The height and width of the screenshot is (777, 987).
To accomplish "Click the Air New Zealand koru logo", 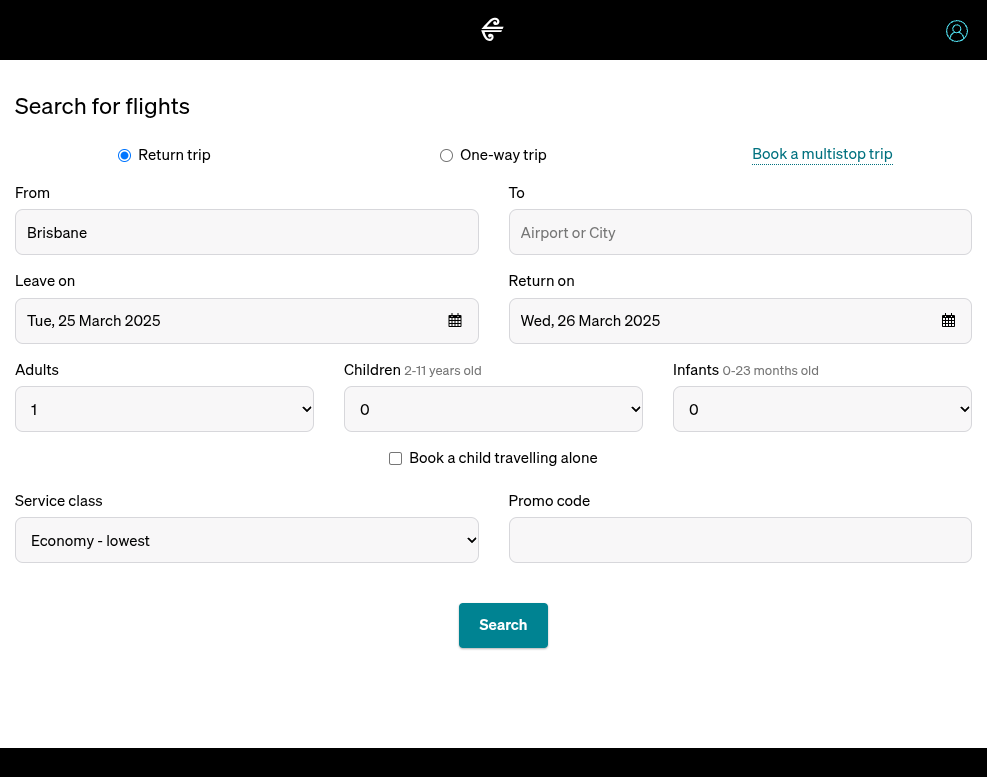I will 492,30.
